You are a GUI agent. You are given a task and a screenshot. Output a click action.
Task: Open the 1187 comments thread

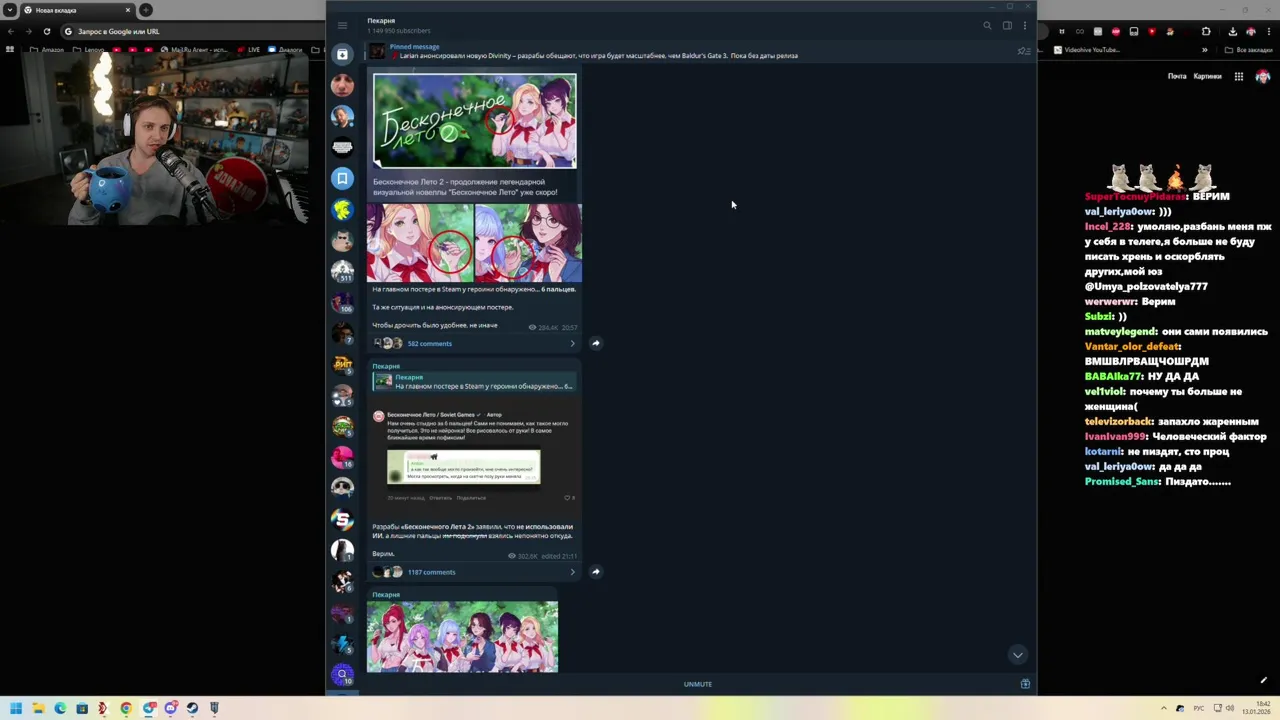coord(431,572)
